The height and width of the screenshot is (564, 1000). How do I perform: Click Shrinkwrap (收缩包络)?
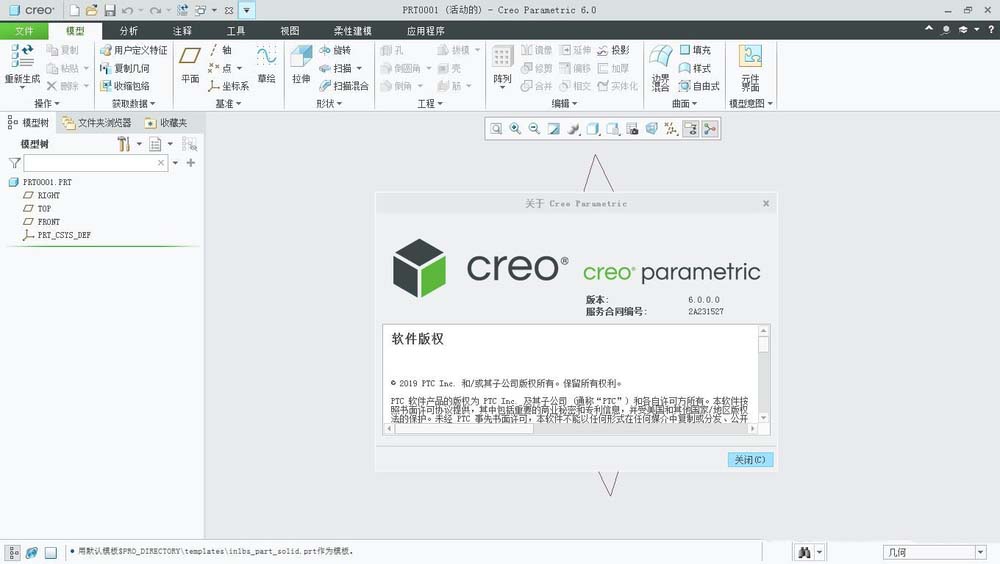125,85
